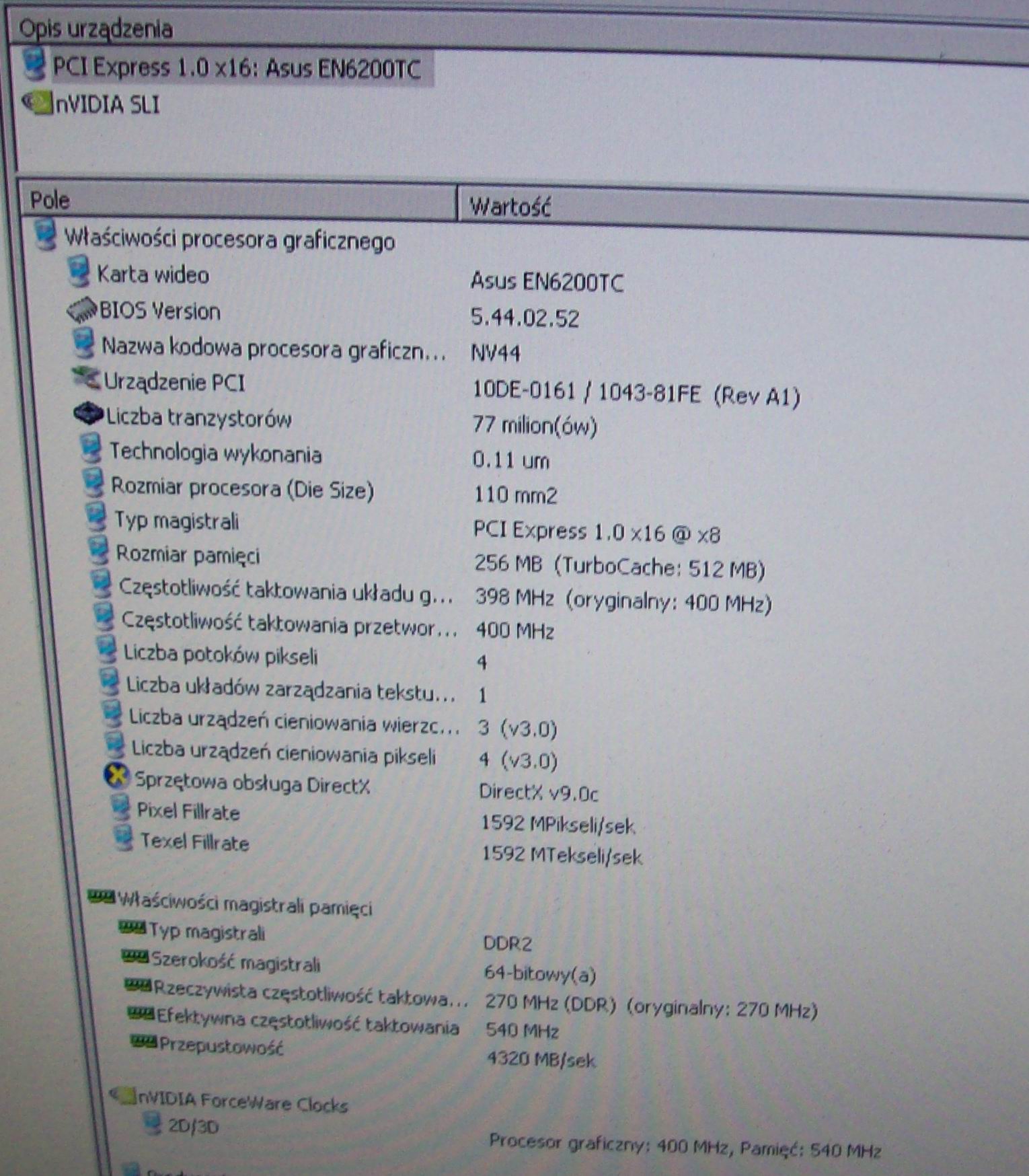Click the BIOS Version chip icon

pyautogui.click(x=82, y=309)
